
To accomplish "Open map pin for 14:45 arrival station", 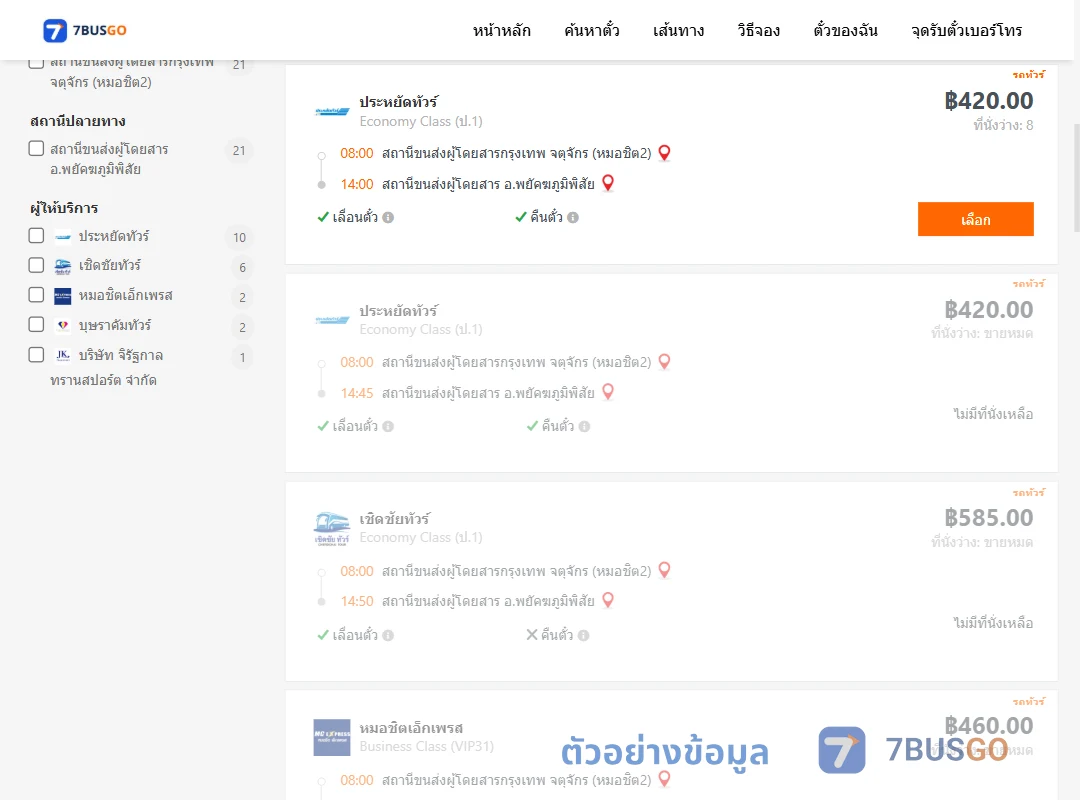I will point(608,392).
